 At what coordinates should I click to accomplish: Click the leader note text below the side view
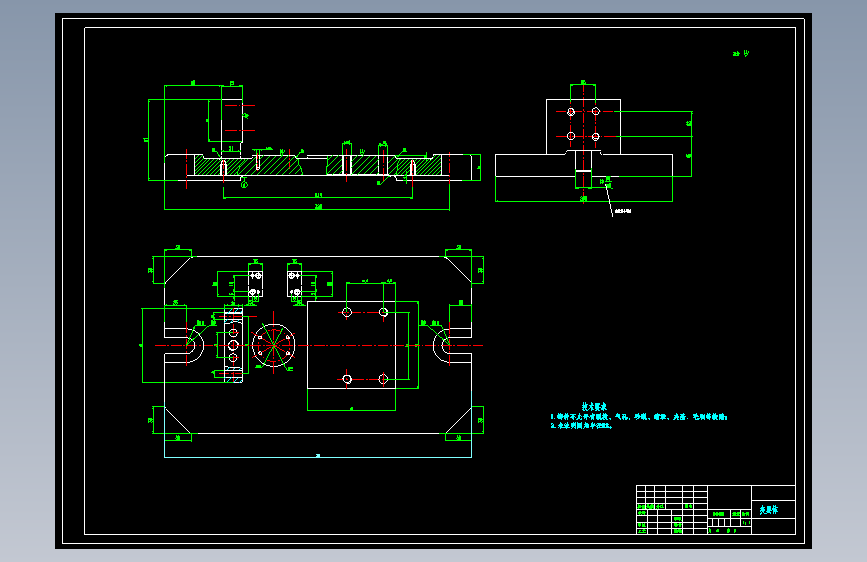[623, 211]
